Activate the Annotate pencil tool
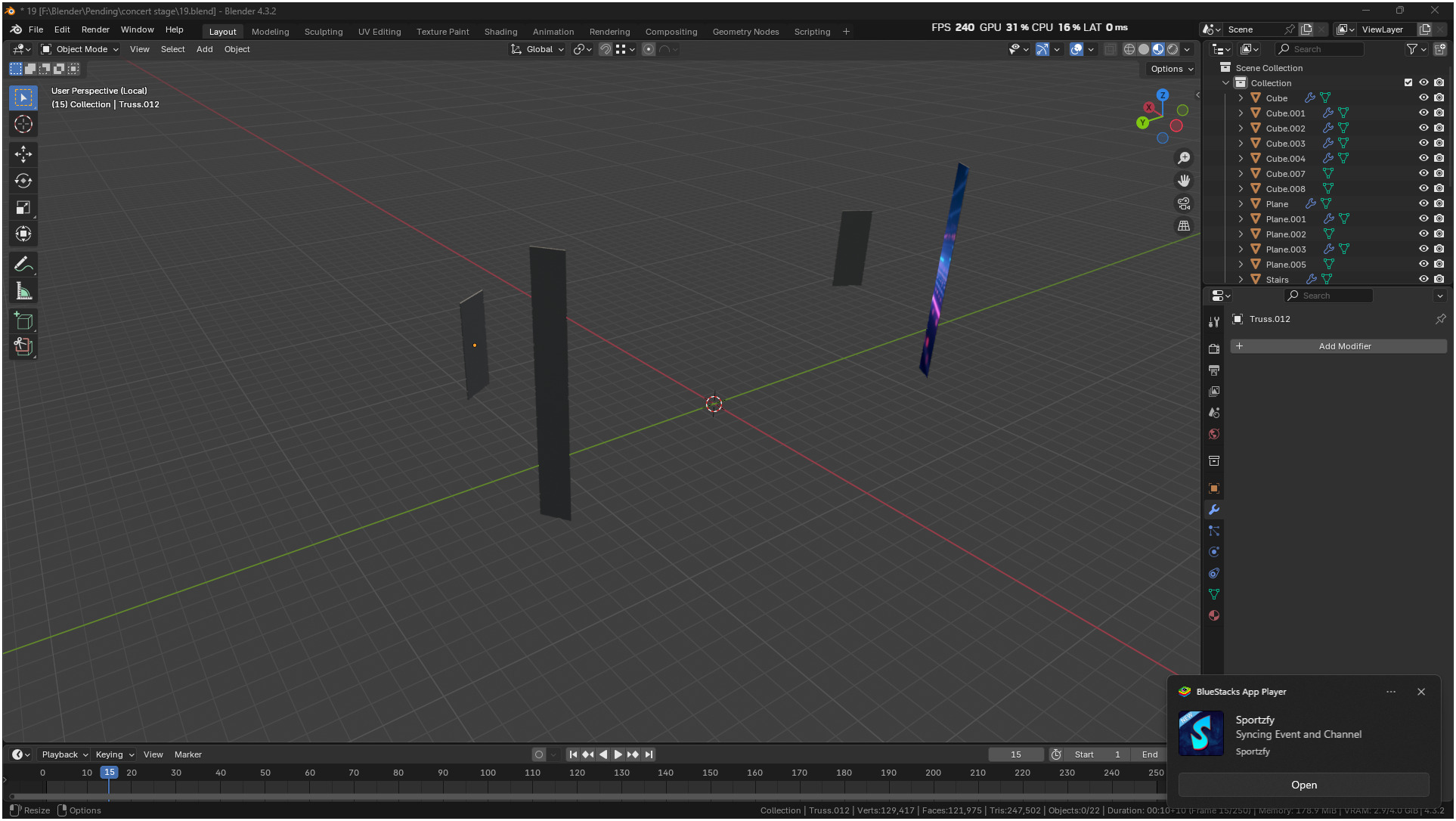The height and width of the screenshot is (821, 1456). (x=23, y=265)
